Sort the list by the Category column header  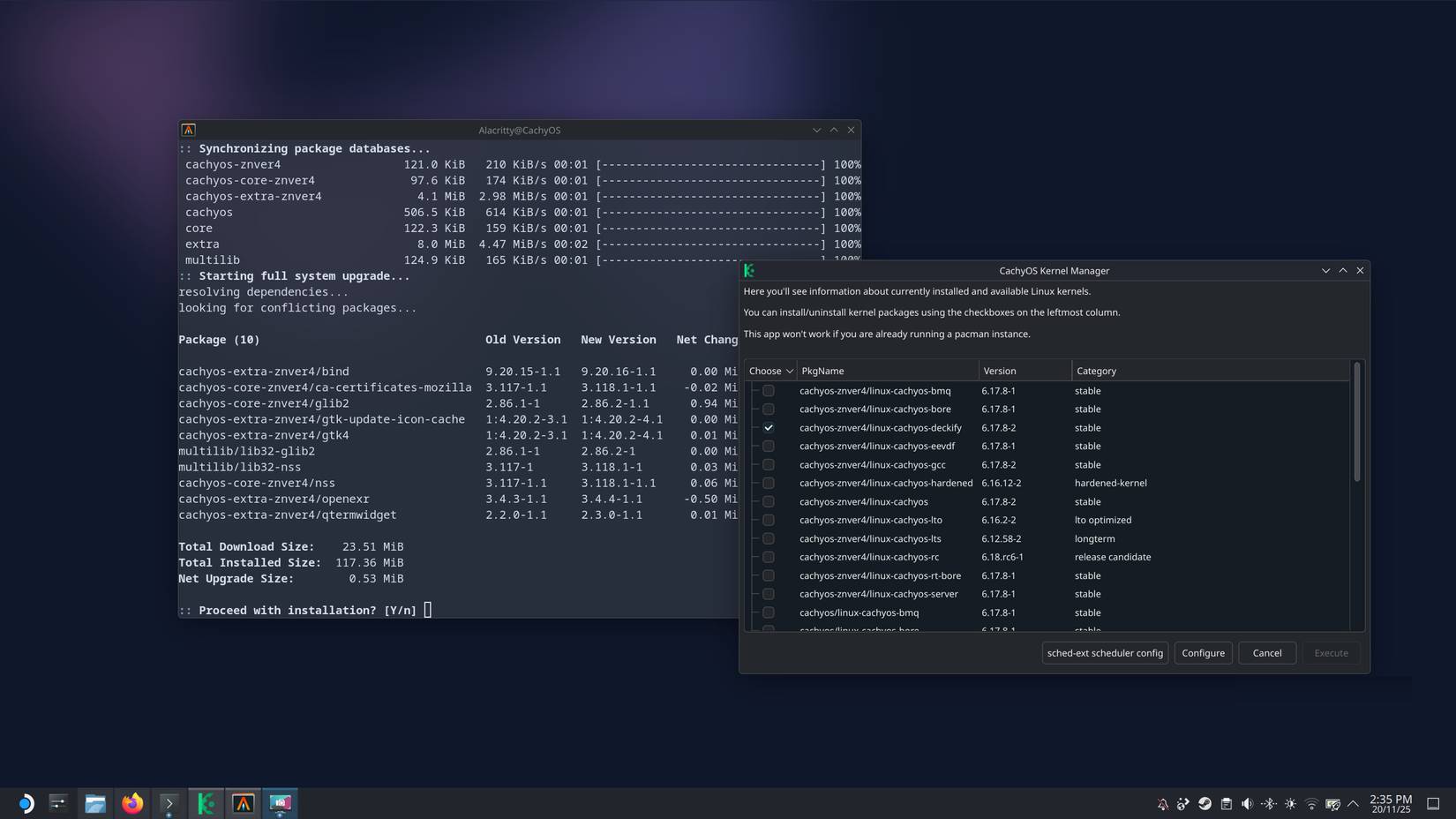coord(1209,372)
